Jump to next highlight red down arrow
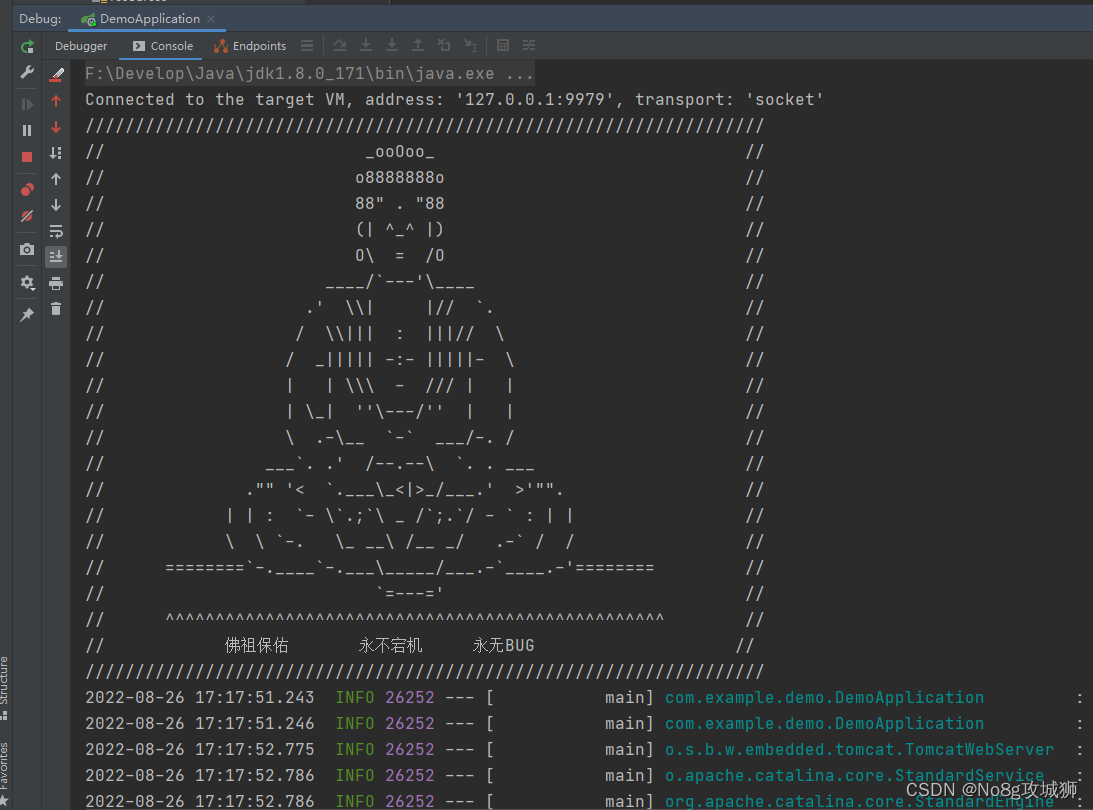1093x810 pixels. coord(56,128)
